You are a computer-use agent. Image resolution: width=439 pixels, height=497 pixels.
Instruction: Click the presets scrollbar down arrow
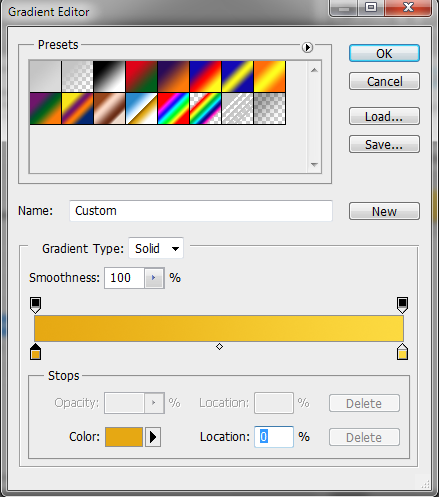pyautogui.click(x=314, y=165)
